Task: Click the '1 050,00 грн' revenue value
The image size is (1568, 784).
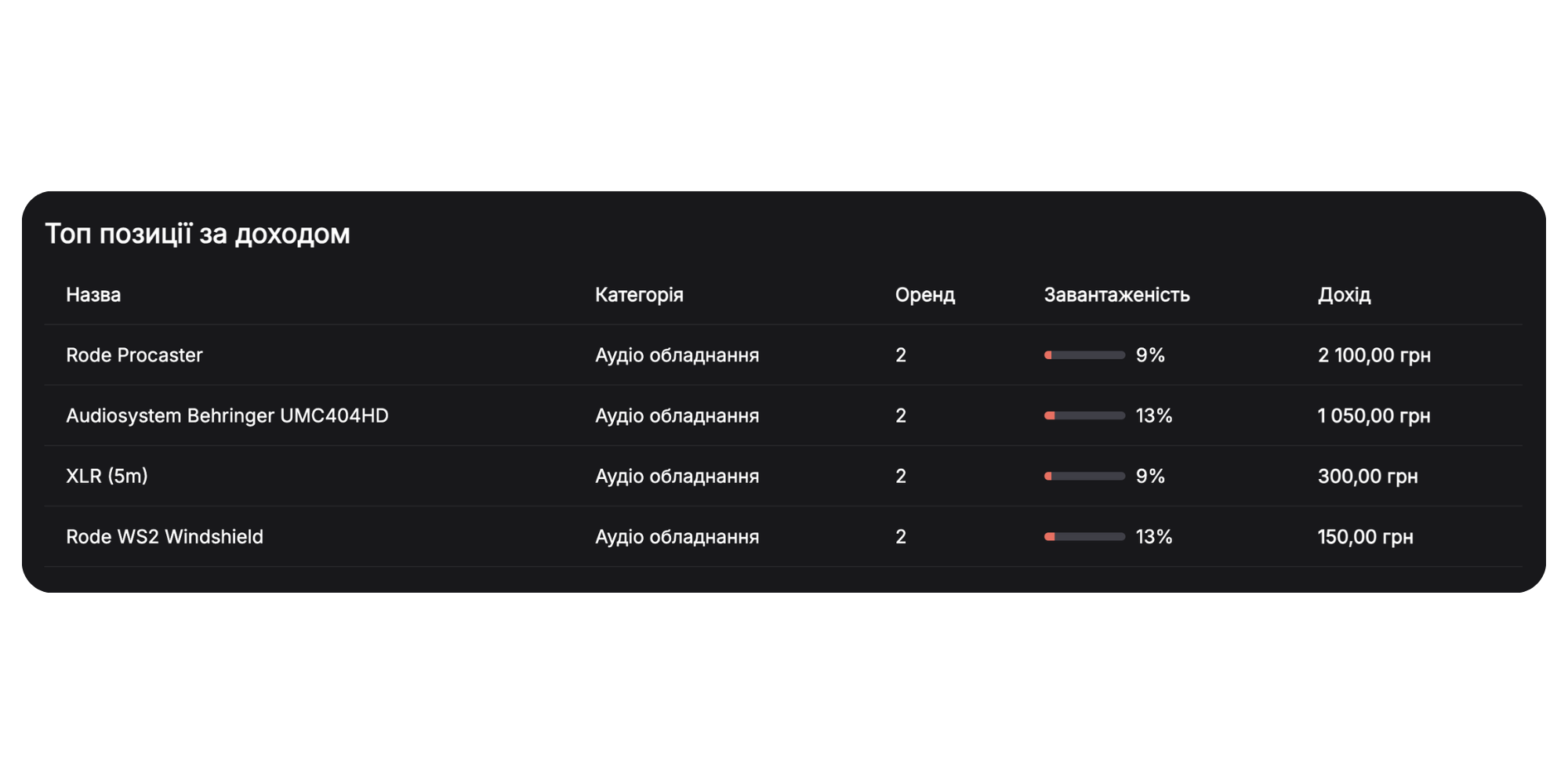Action: point(1374,416)
